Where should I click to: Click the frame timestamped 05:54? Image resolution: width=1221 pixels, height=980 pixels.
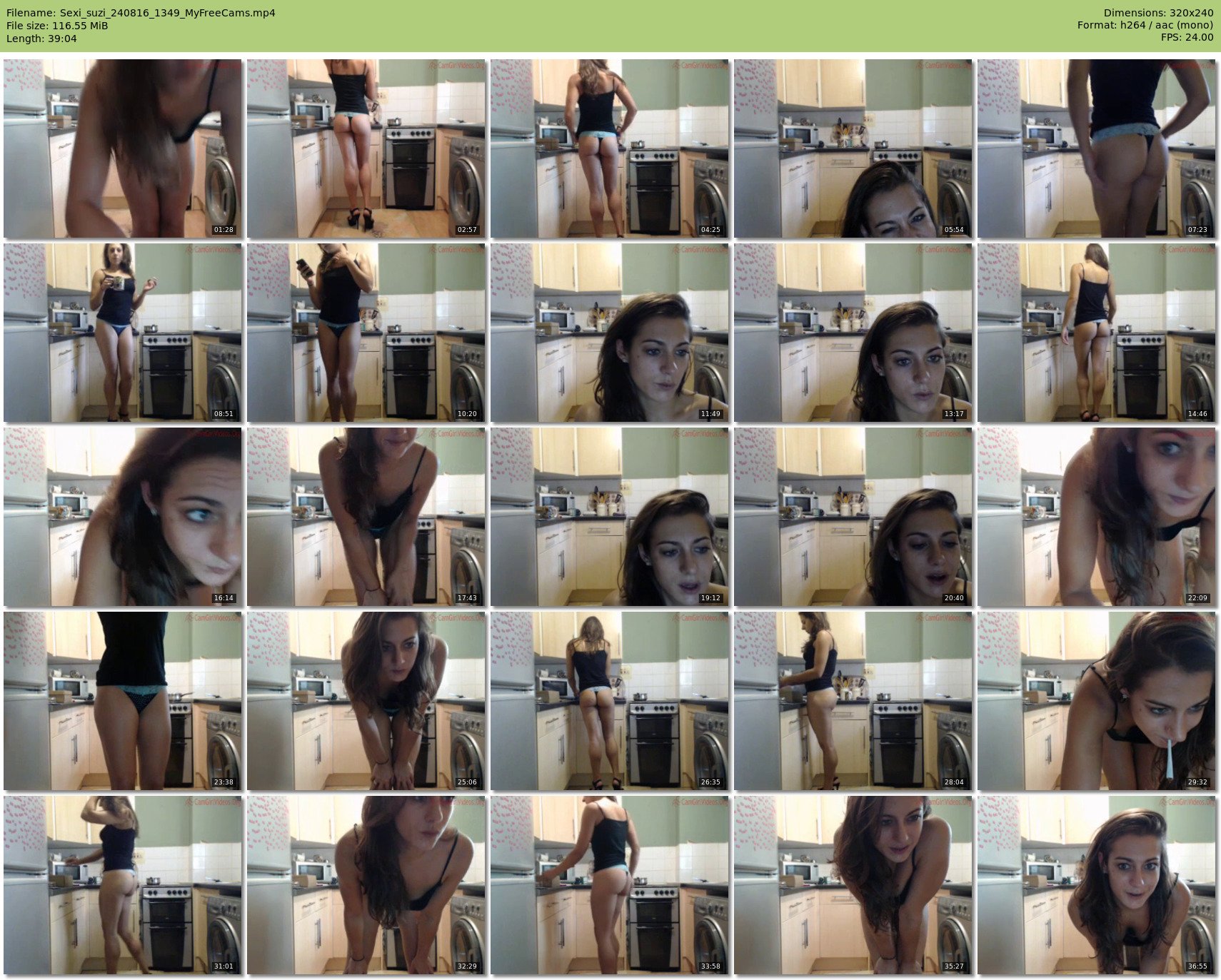pos(853,148)
